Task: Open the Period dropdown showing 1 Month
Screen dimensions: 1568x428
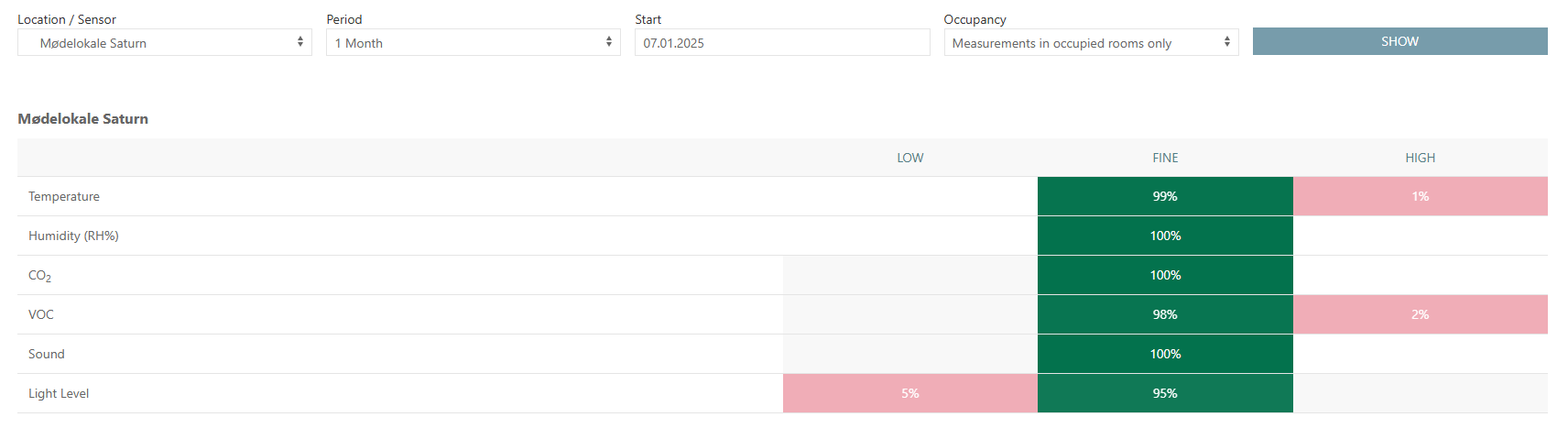Action: tap(474, 42)
